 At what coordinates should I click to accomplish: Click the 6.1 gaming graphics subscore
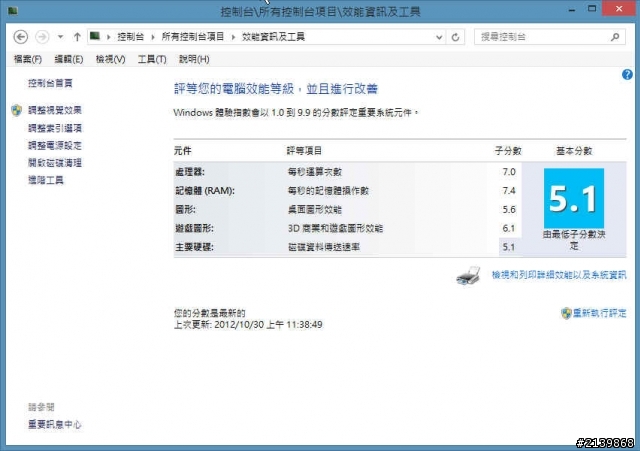coord(509,228)
